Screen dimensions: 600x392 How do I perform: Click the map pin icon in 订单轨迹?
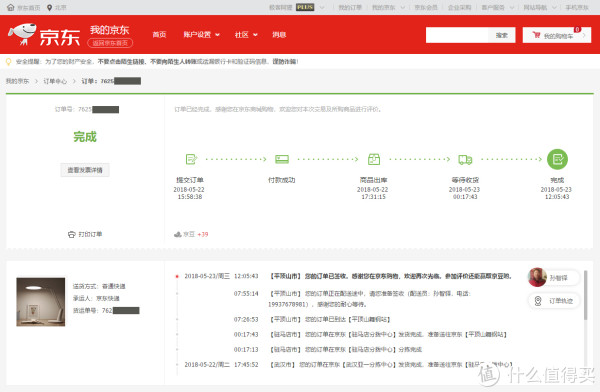538,301
